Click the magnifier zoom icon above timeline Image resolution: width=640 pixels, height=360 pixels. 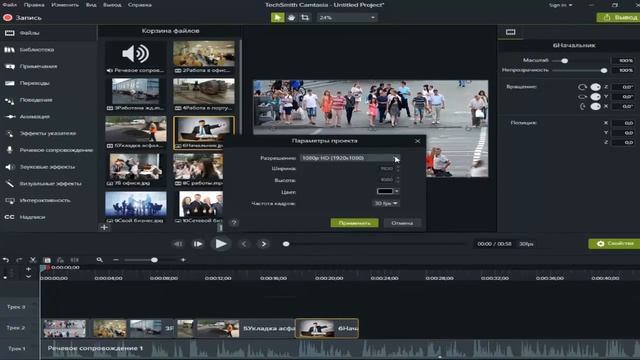(x=99, y=260)
